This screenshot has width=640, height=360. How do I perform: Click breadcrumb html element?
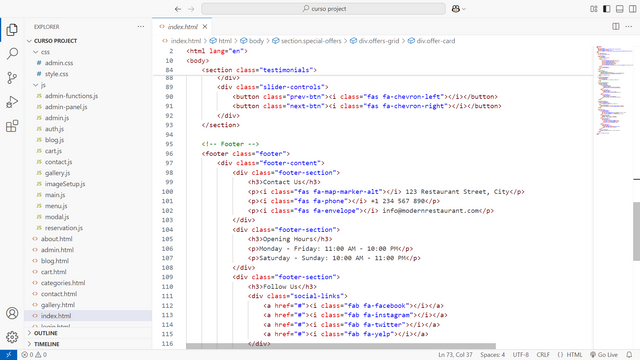[224, 41]
